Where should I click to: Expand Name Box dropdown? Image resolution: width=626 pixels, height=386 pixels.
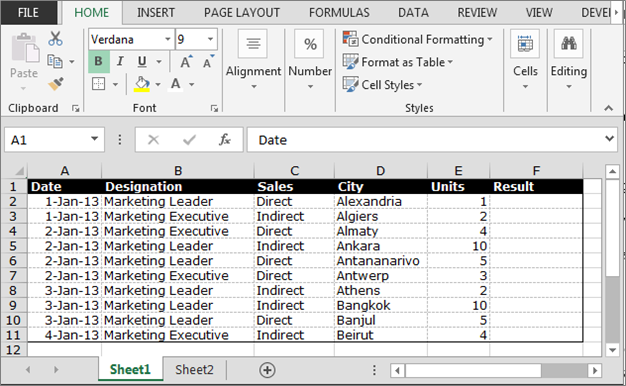click(x=94, y=139)
